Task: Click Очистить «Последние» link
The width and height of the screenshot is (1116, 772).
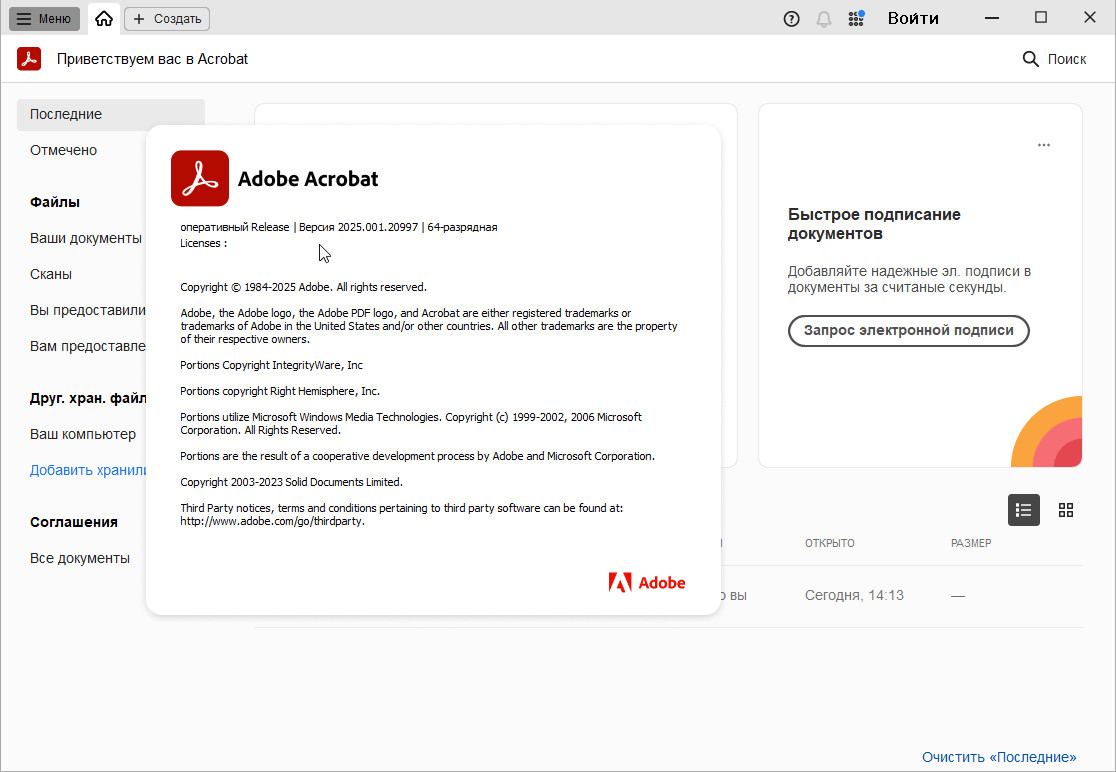Action: (999, 757)
